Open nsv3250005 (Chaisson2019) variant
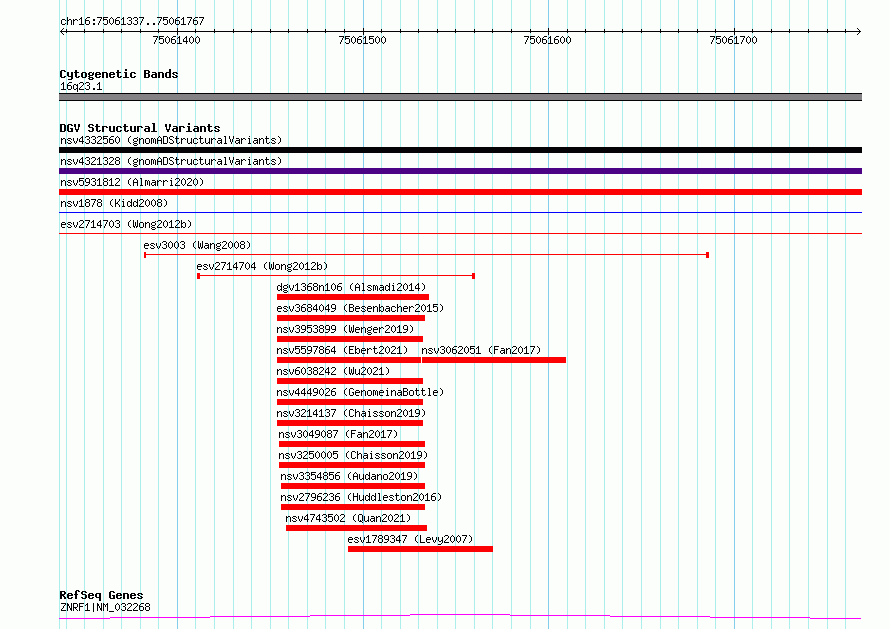This screenshot has height=629, width=890. coord(353,455)
